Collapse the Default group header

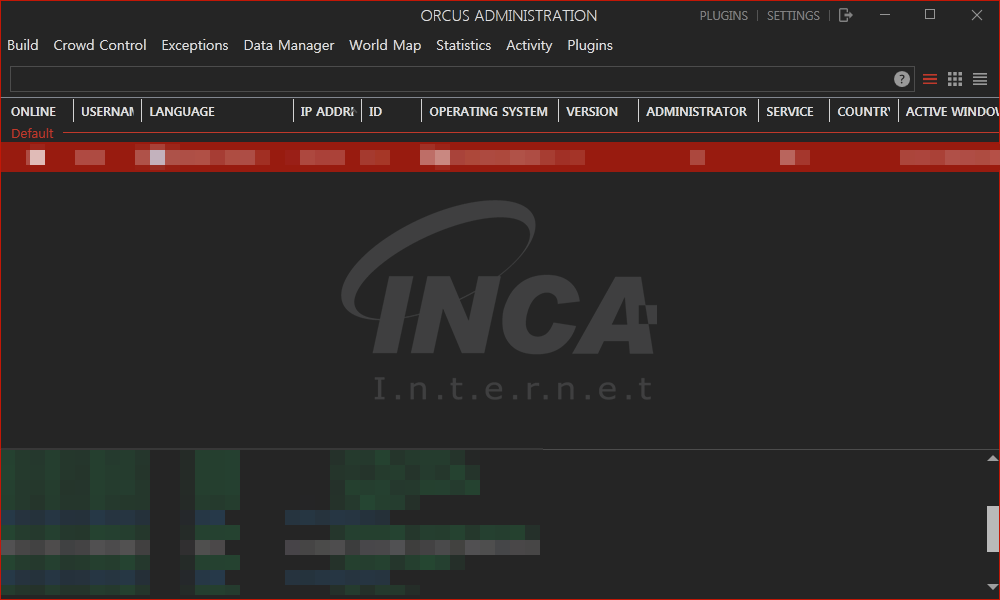point(32,133)
